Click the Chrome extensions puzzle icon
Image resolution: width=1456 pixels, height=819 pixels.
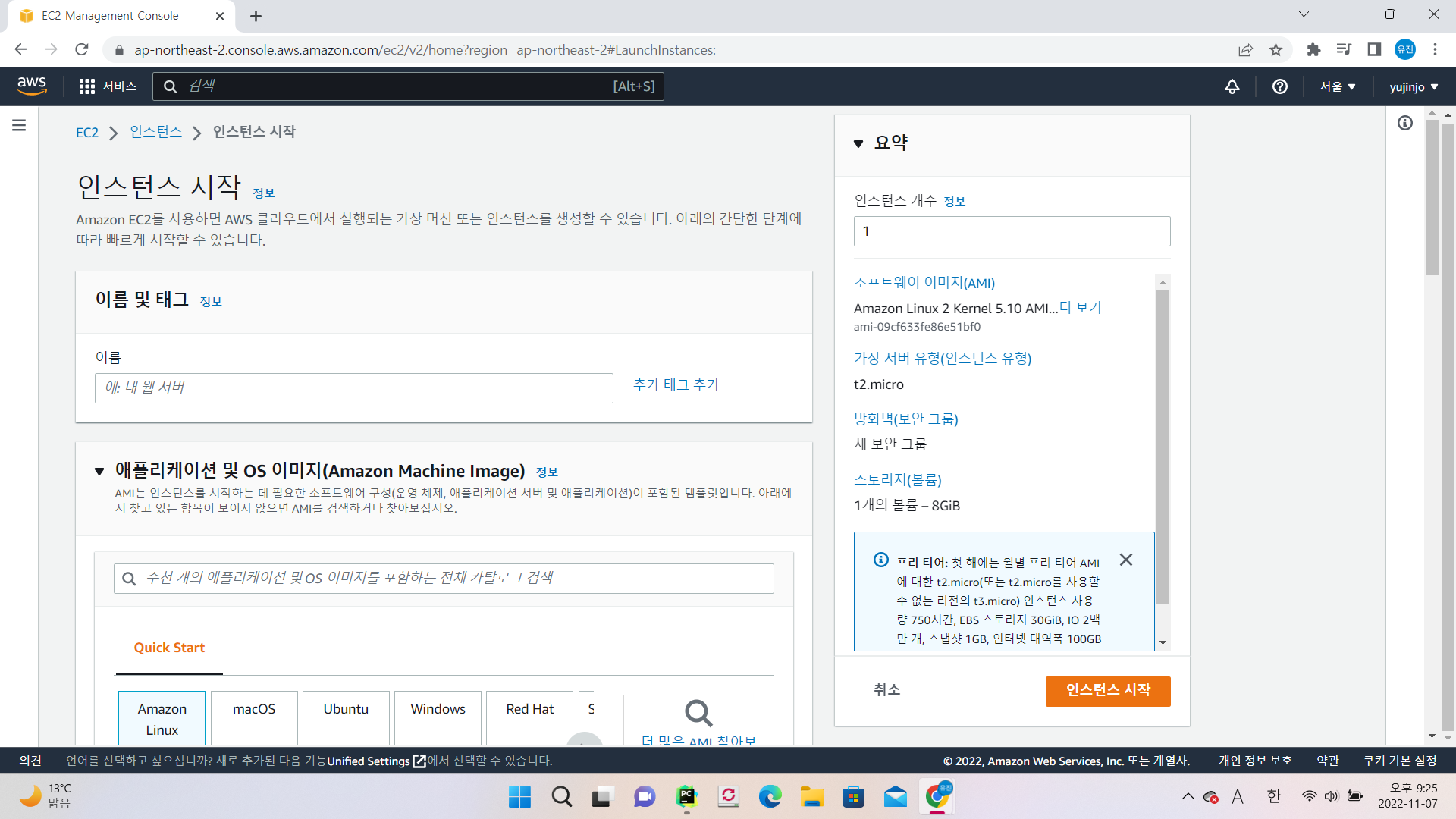(1313, 50)
